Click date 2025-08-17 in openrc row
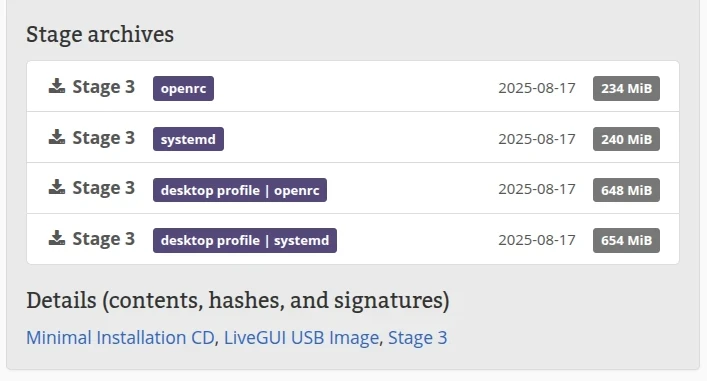707x381 pixels. 537,88
